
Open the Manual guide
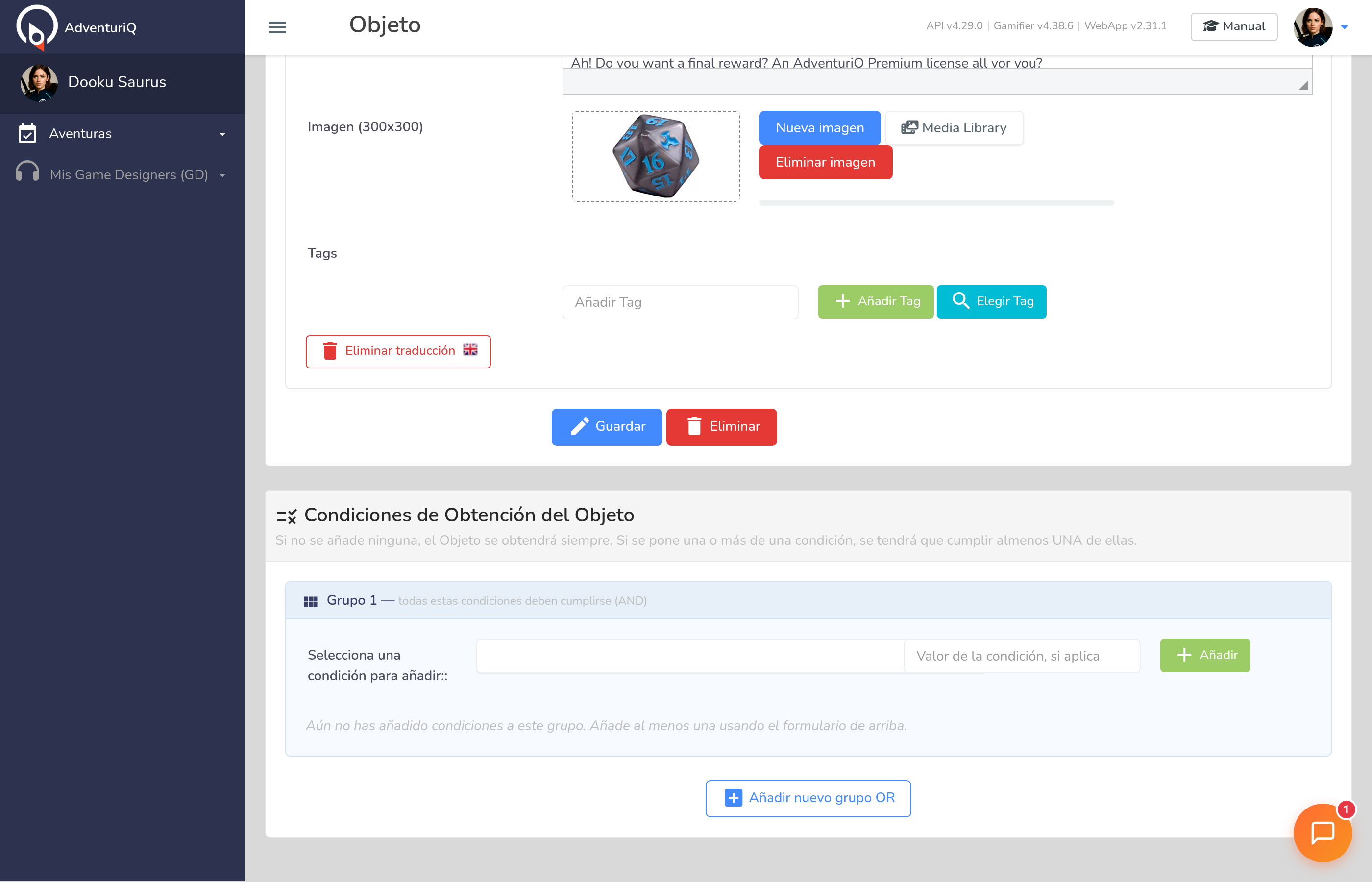(x=1233, y=26)
